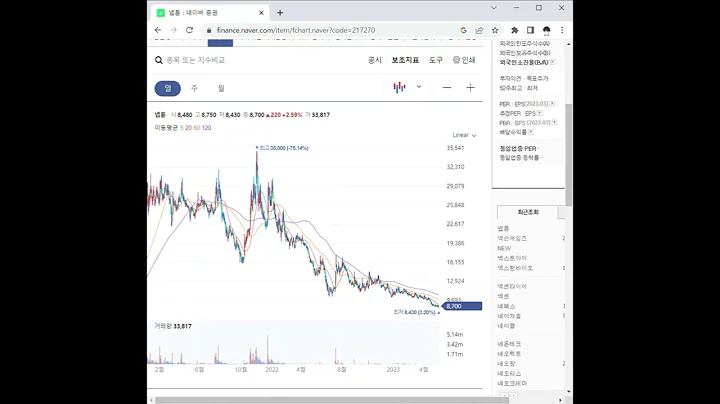Image resolution: width=720 pixels, height=404 pixels.
Task: Select the daily (일) period pill
Action: pos(168,88)
